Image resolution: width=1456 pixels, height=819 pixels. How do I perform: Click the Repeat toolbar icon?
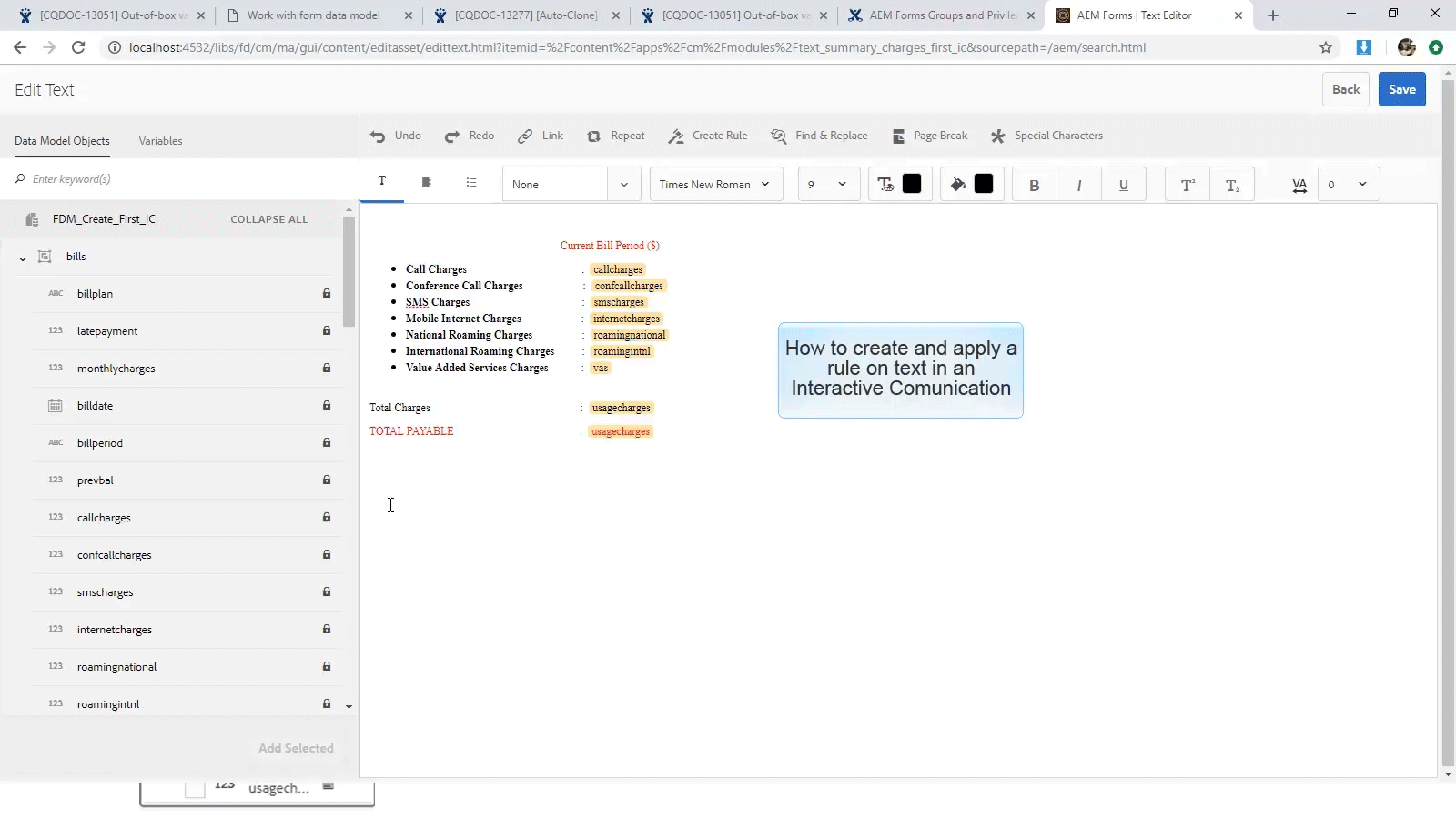[593, 136]
